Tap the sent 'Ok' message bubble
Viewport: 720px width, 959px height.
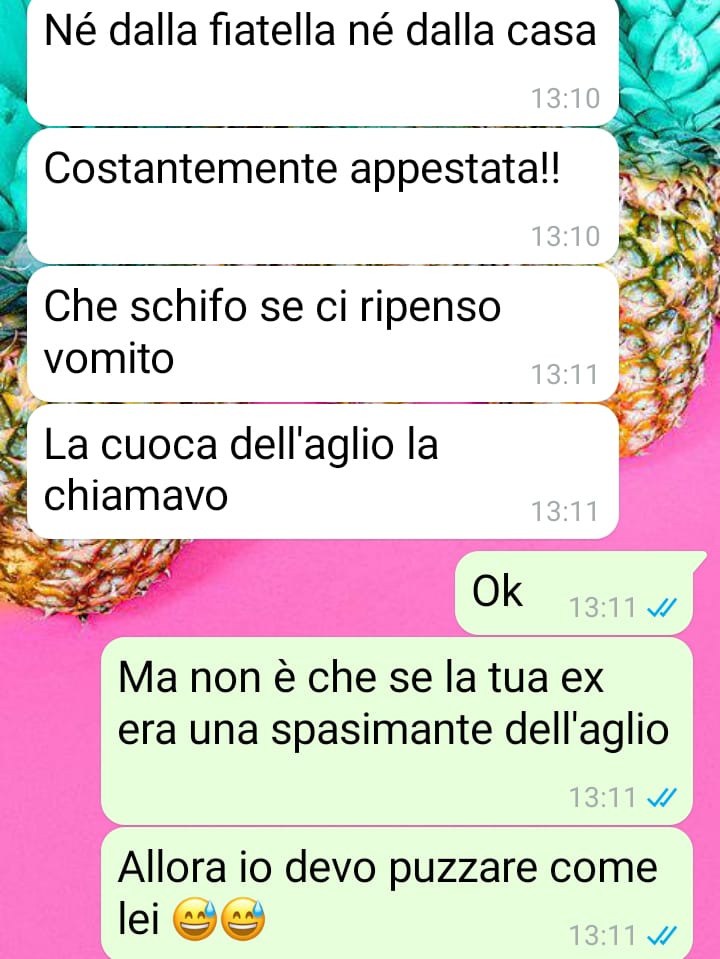pos(575,593)
